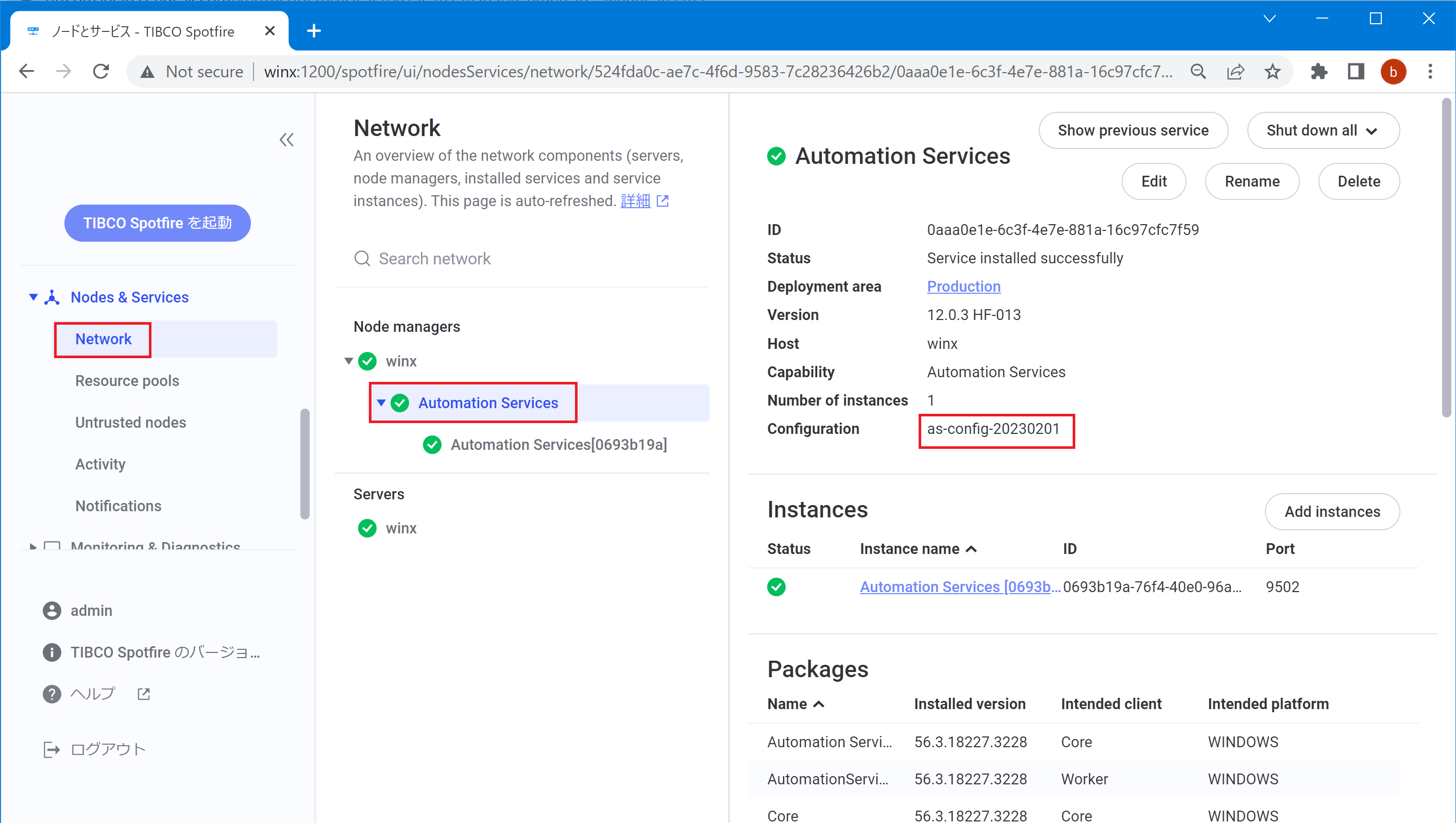
Task: Click the search magnifier in Search network
Action: click(x=362, y=258)
